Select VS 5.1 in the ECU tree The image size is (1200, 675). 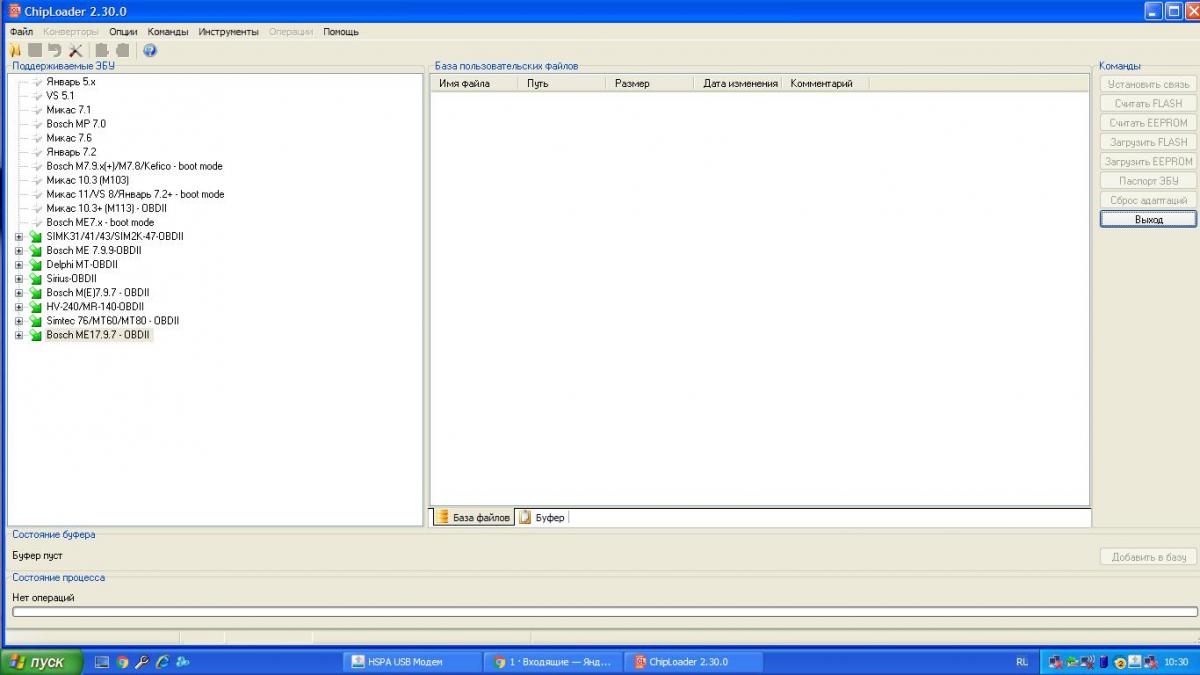tap(60, 96)
